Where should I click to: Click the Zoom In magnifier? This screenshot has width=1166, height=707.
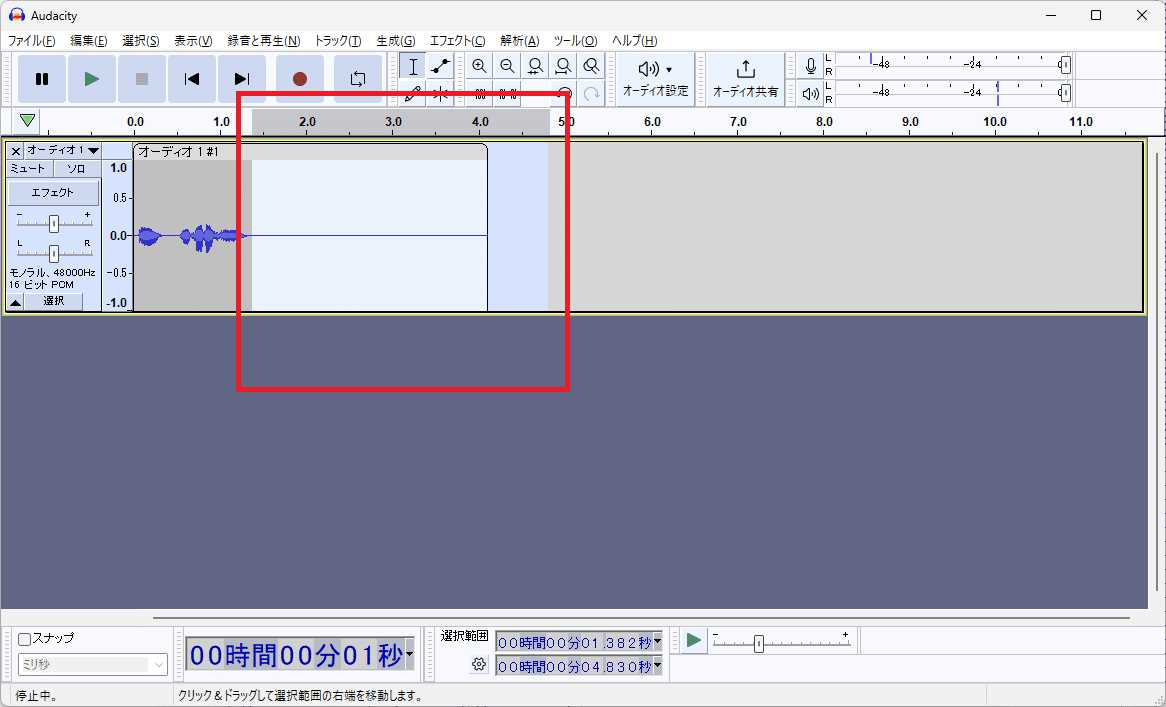(x=480, y=66)
